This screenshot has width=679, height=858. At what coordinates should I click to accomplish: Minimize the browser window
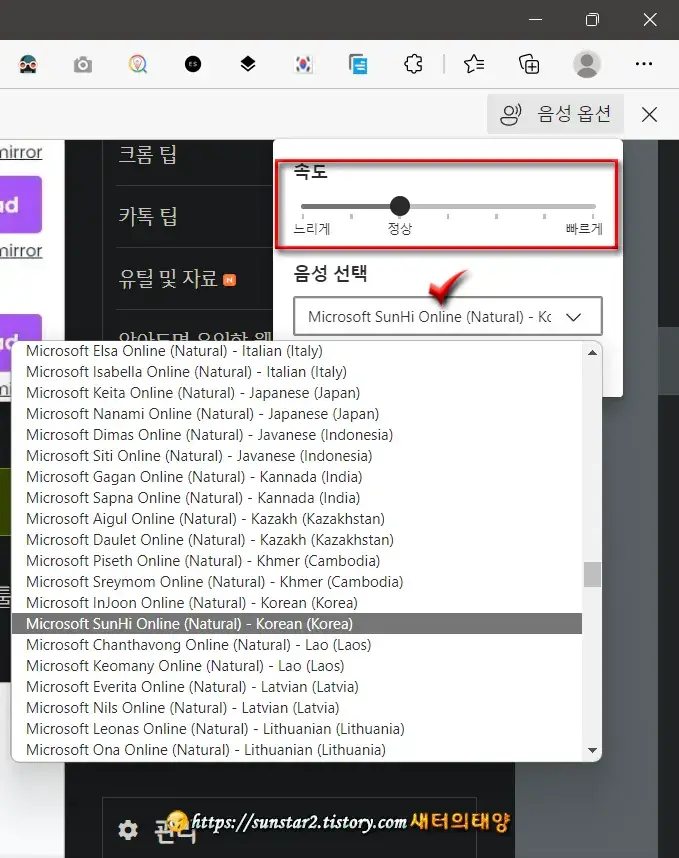[x=536, y=19]
